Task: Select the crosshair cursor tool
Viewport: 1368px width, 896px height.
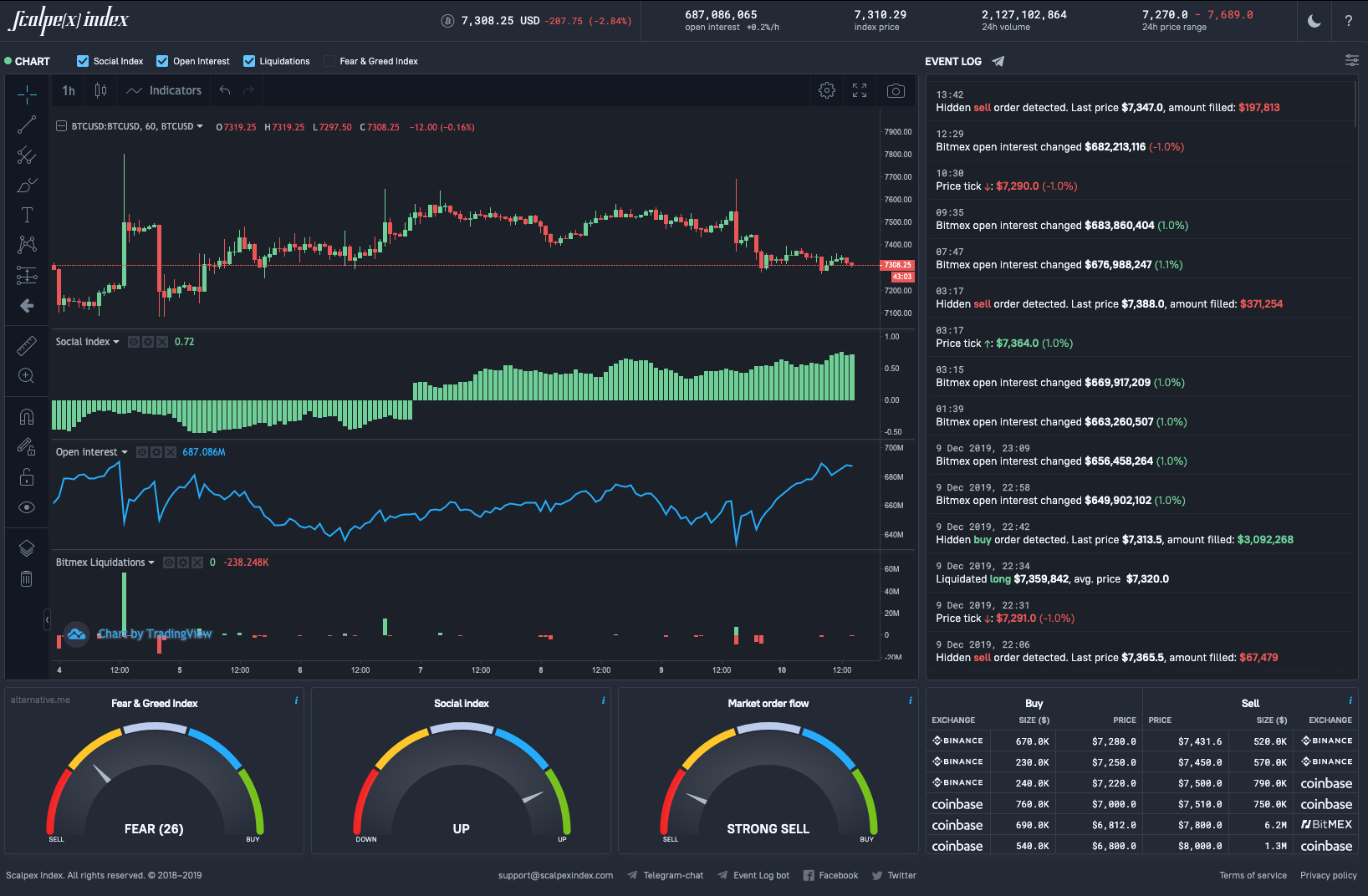Action: coord(27,94)
